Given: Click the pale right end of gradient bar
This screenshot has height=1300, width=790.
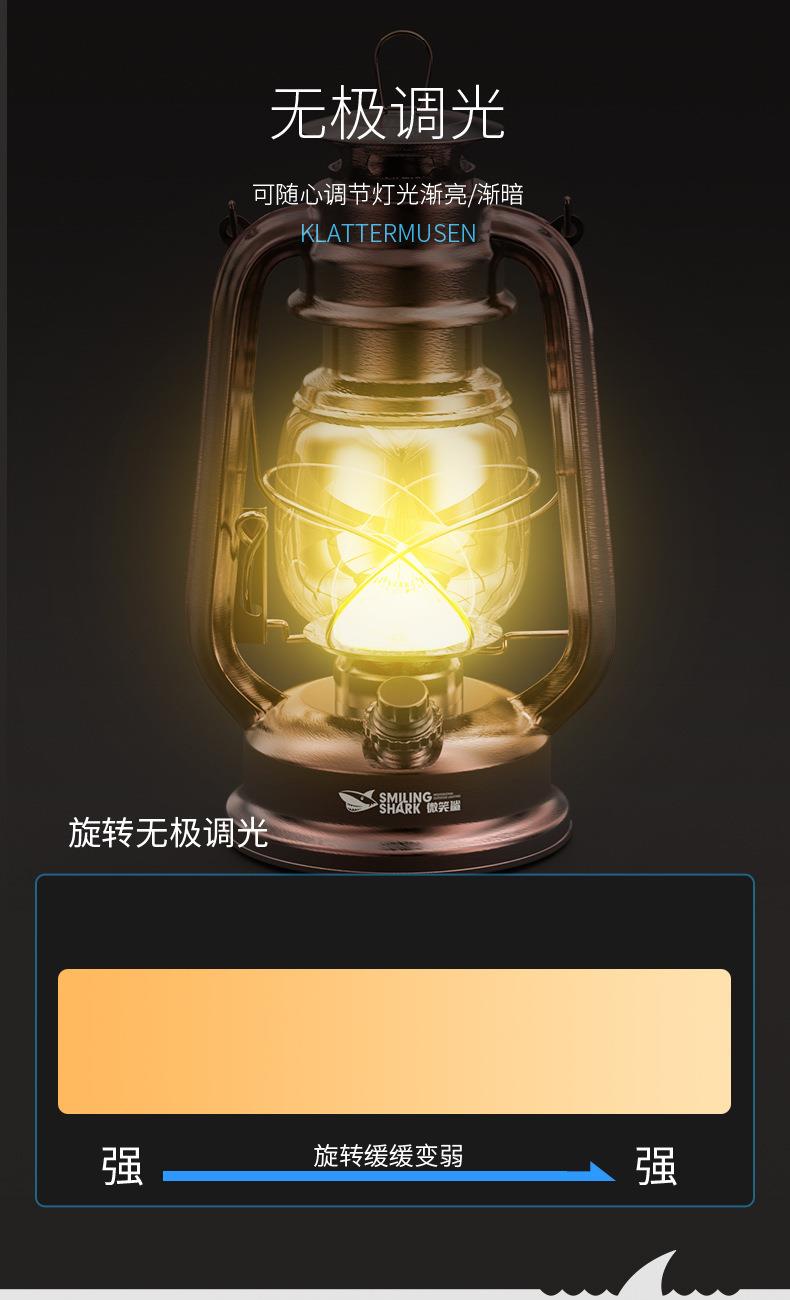Looking at the screenshot, I should 690,1041.
